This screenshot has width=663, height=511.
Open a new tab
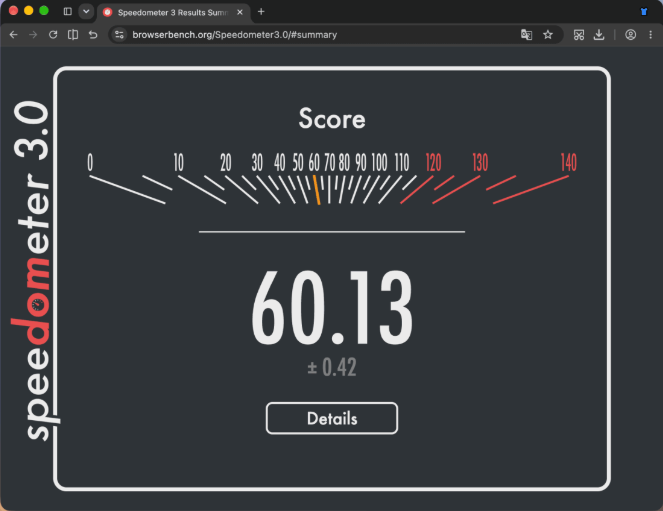click(261, 12)
